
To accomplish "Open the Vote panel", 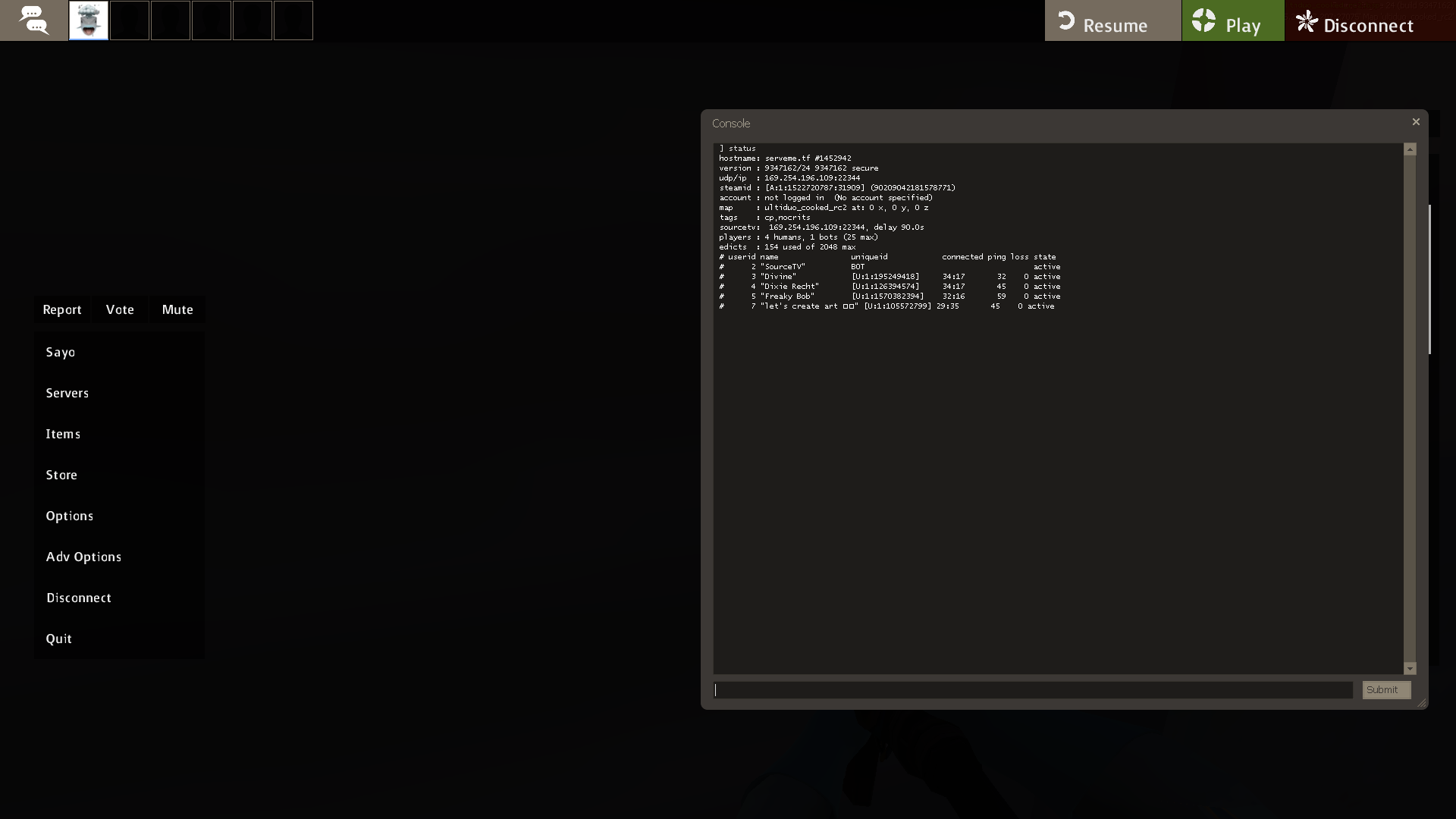I will tap(120, 309).
